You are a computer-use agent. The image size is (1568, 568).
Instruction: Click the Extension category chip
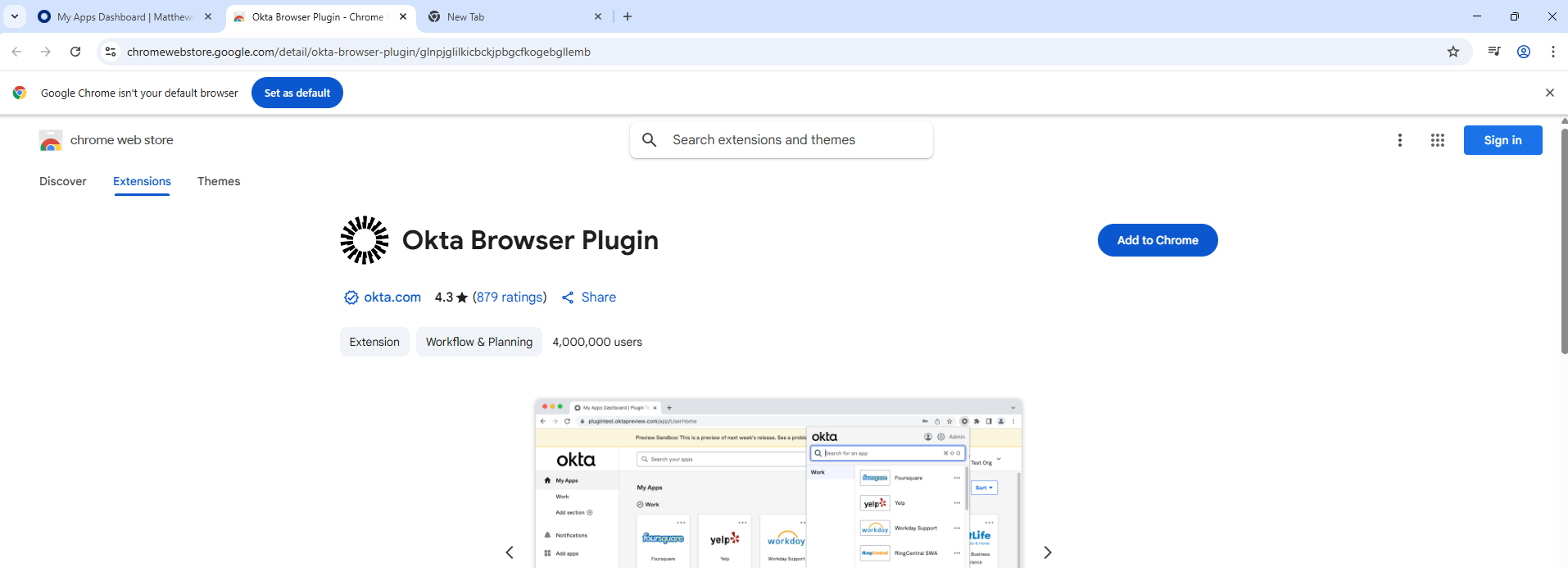click(374, 342)
